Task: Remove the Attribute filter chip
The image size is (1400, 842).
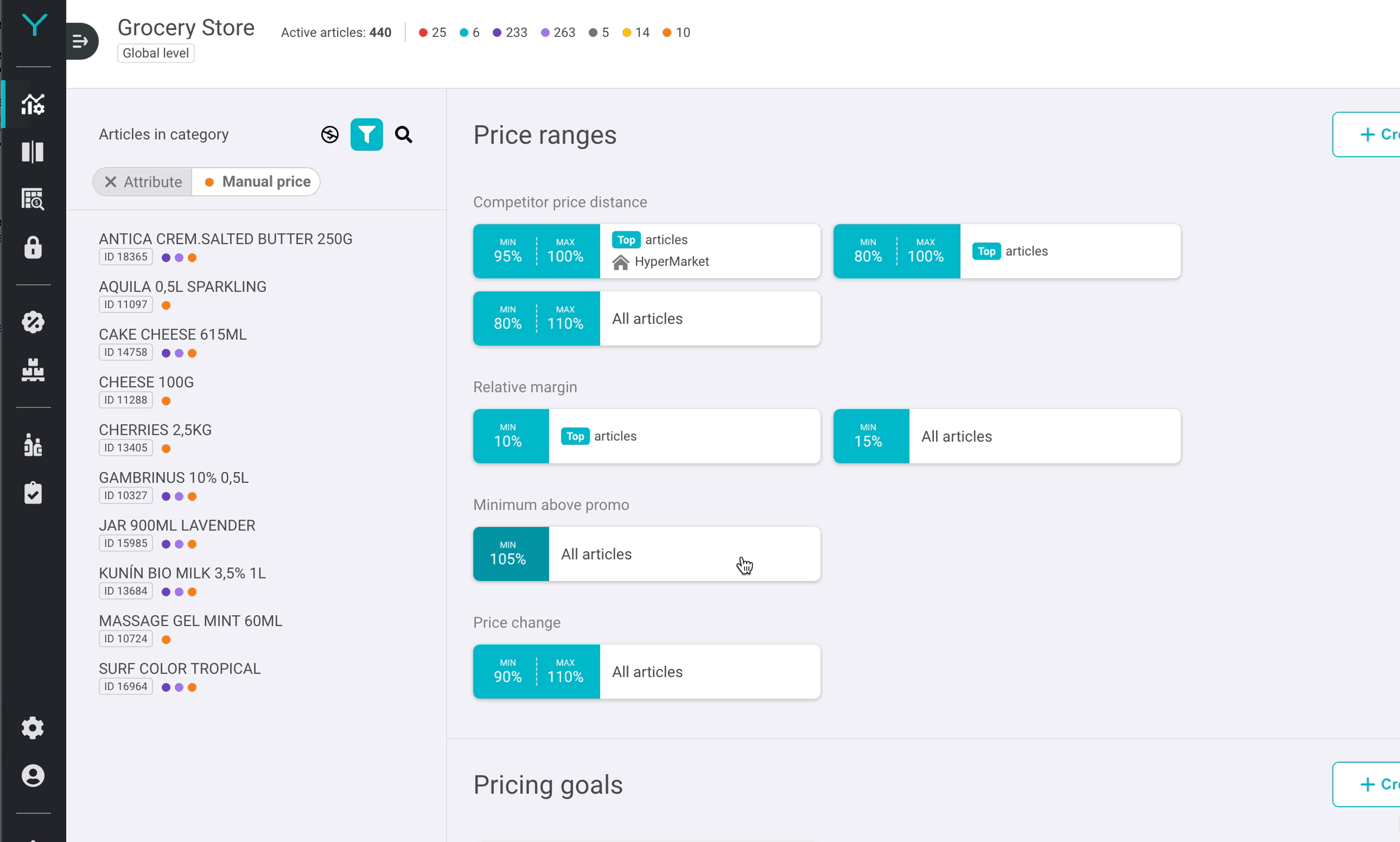Action: [x=111, y=182]
